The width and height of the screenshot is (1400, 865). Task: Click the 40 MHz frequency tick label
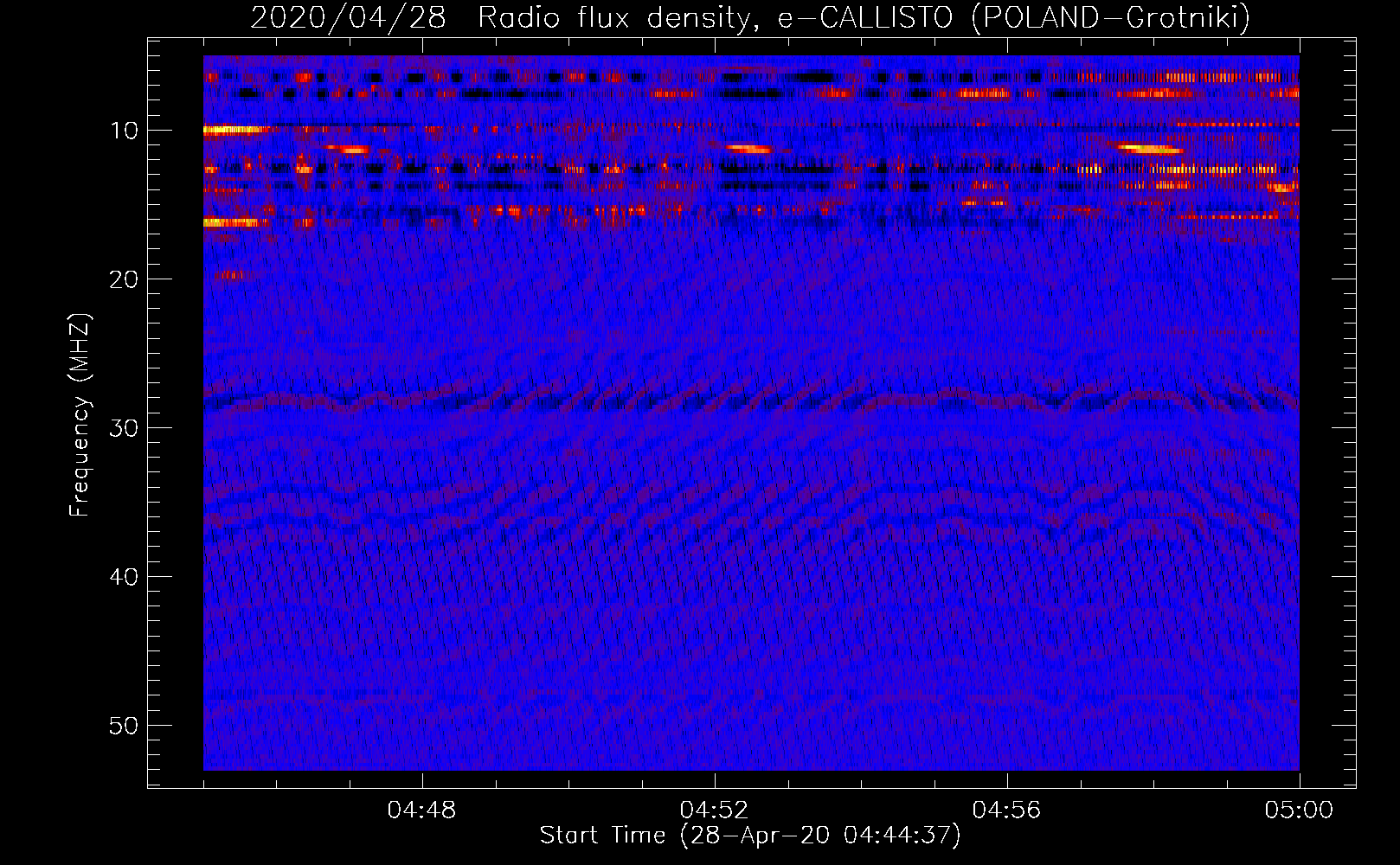pyautogui.click(x=124, y=577)
